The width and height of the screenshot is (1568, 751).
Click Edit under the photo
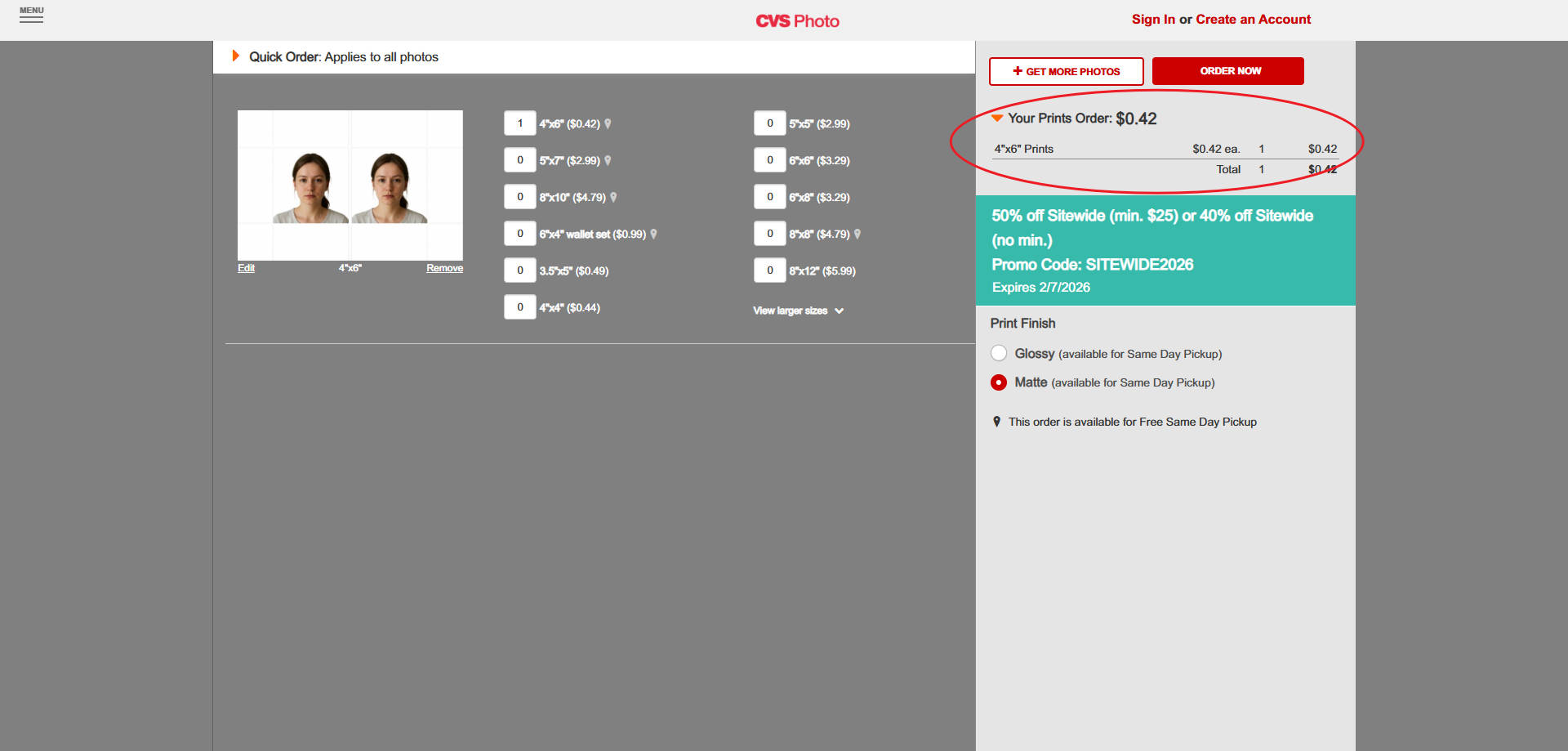[x=245, y=268]
